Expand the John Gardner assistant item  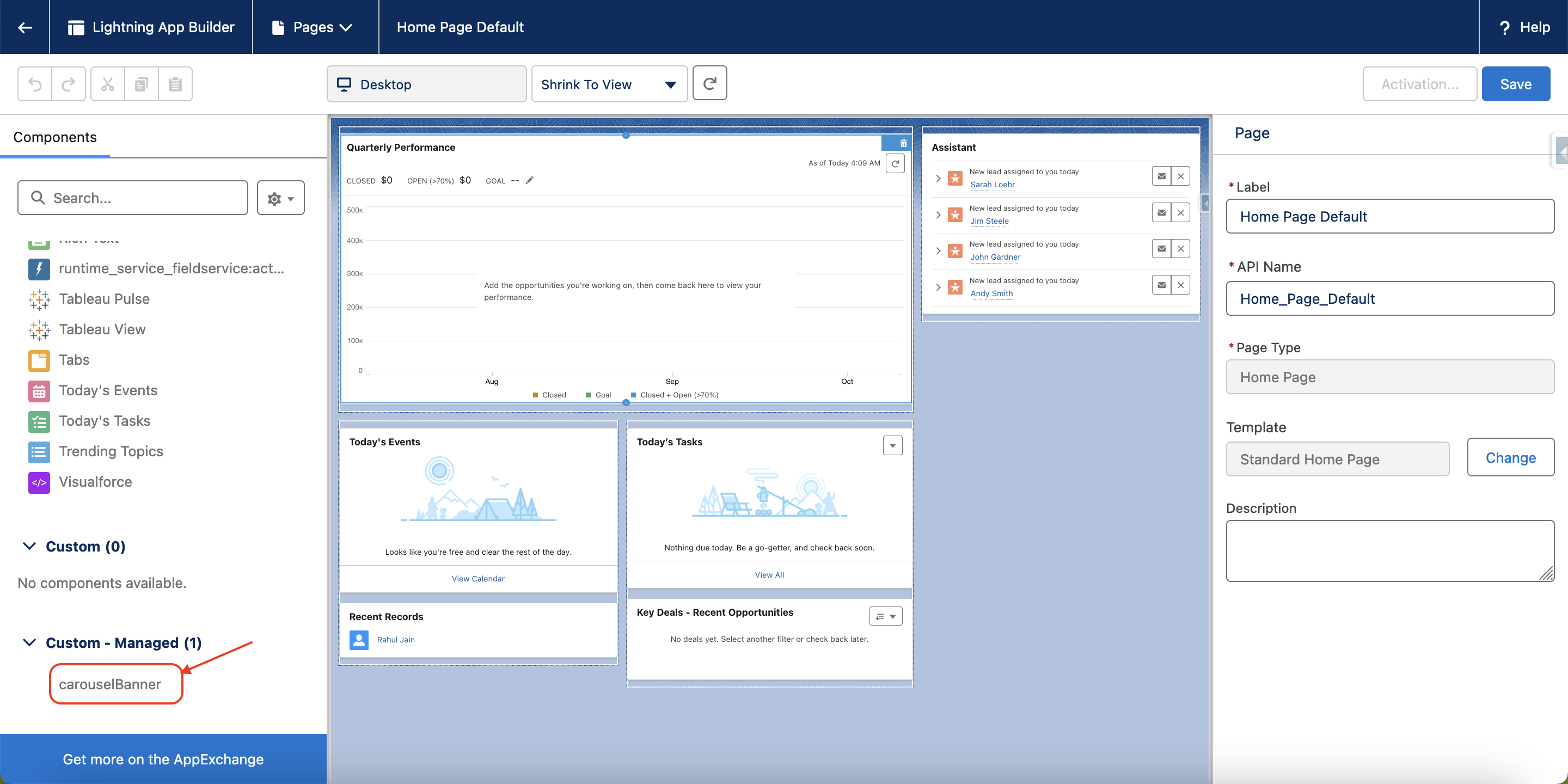tap(938, 250)
